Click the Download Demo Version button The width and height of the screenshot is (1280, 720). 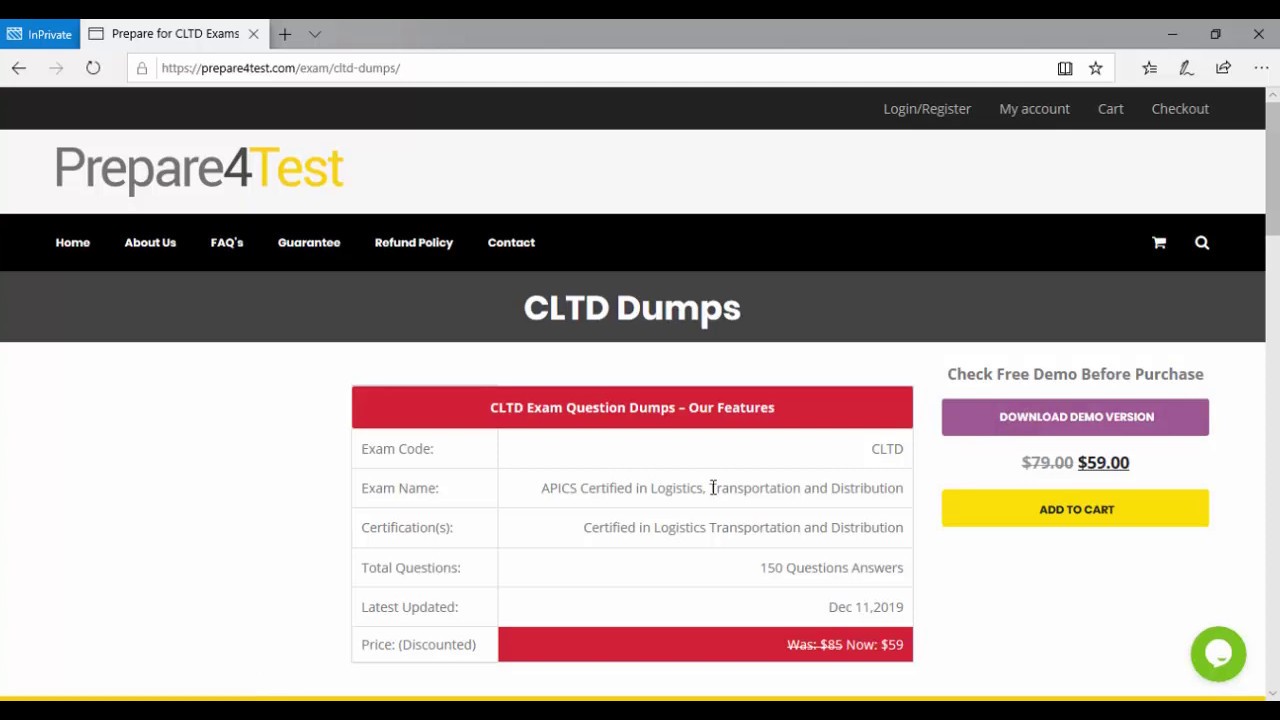point(1075,417)
